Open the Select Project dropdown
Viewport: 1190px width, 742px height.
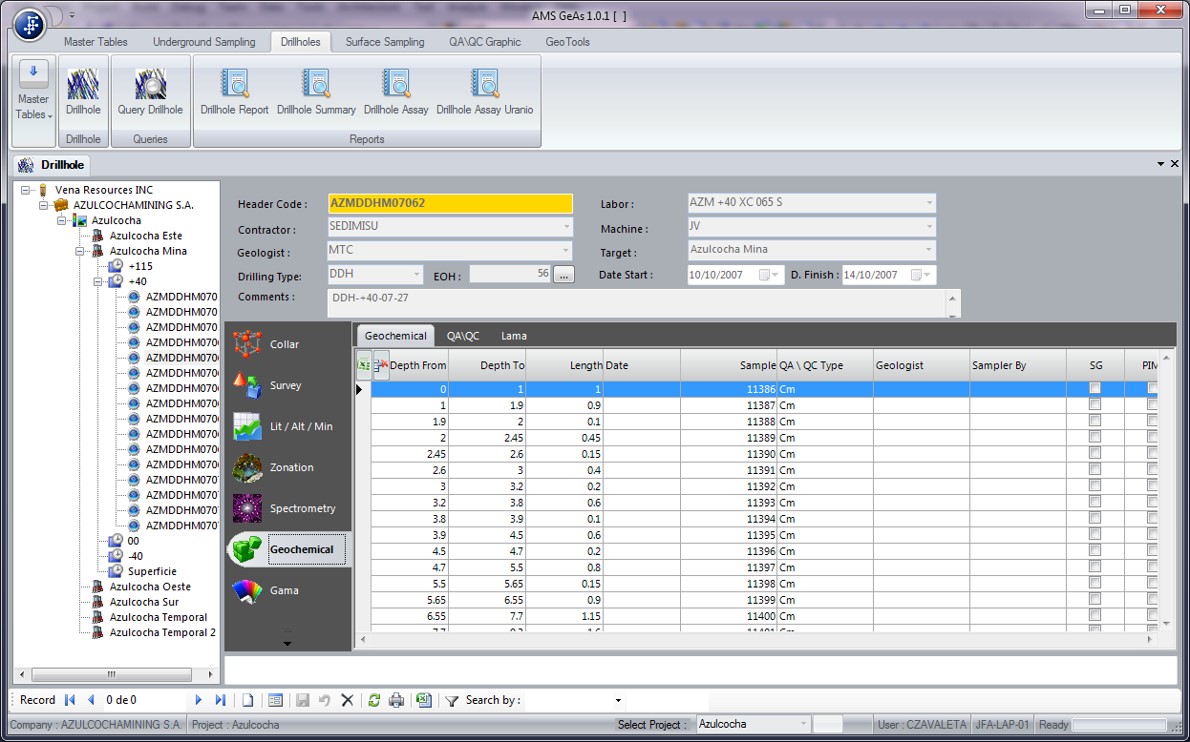tap(803, 724)
